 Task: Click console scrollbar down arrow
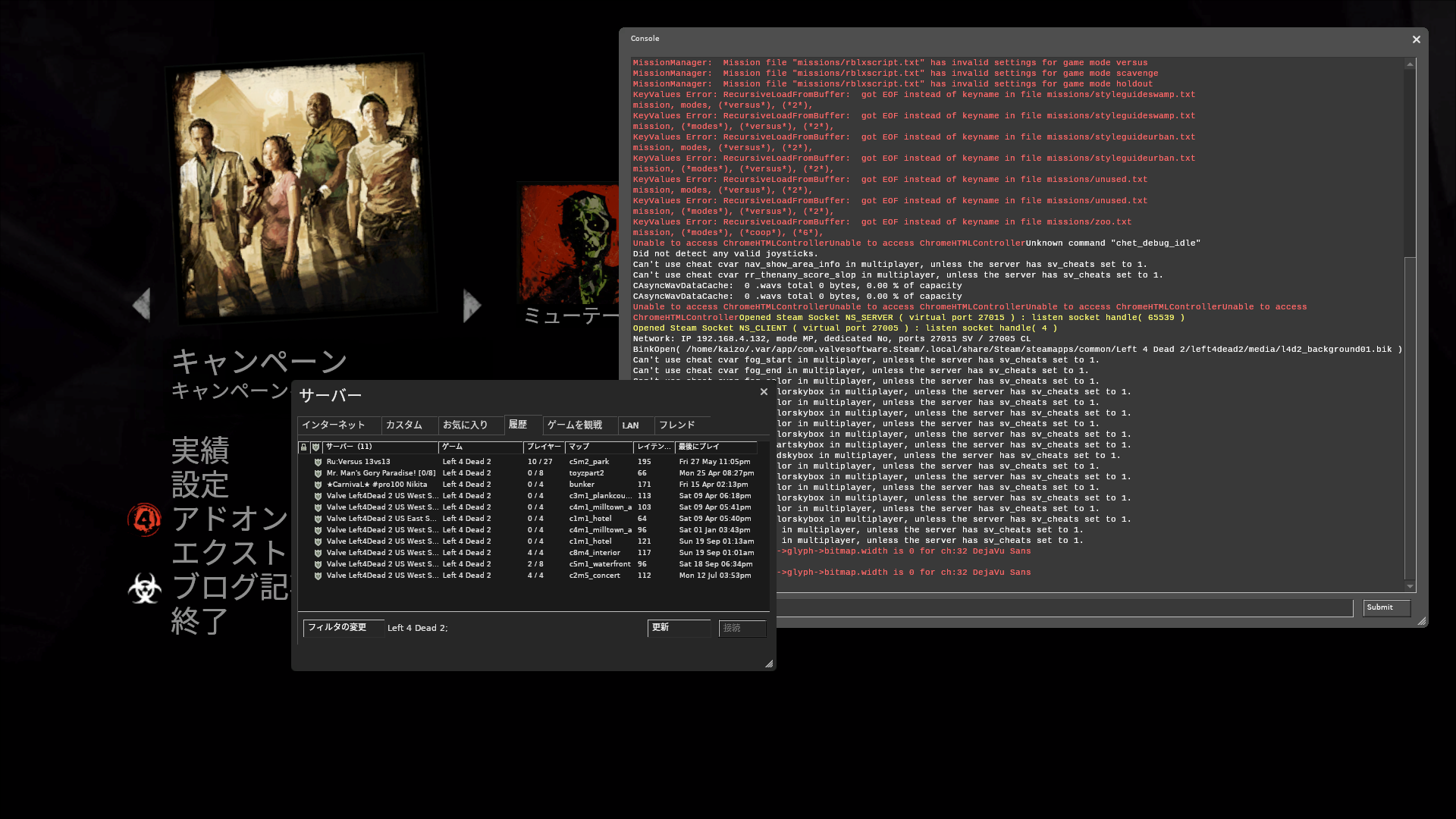(1410, 586)
